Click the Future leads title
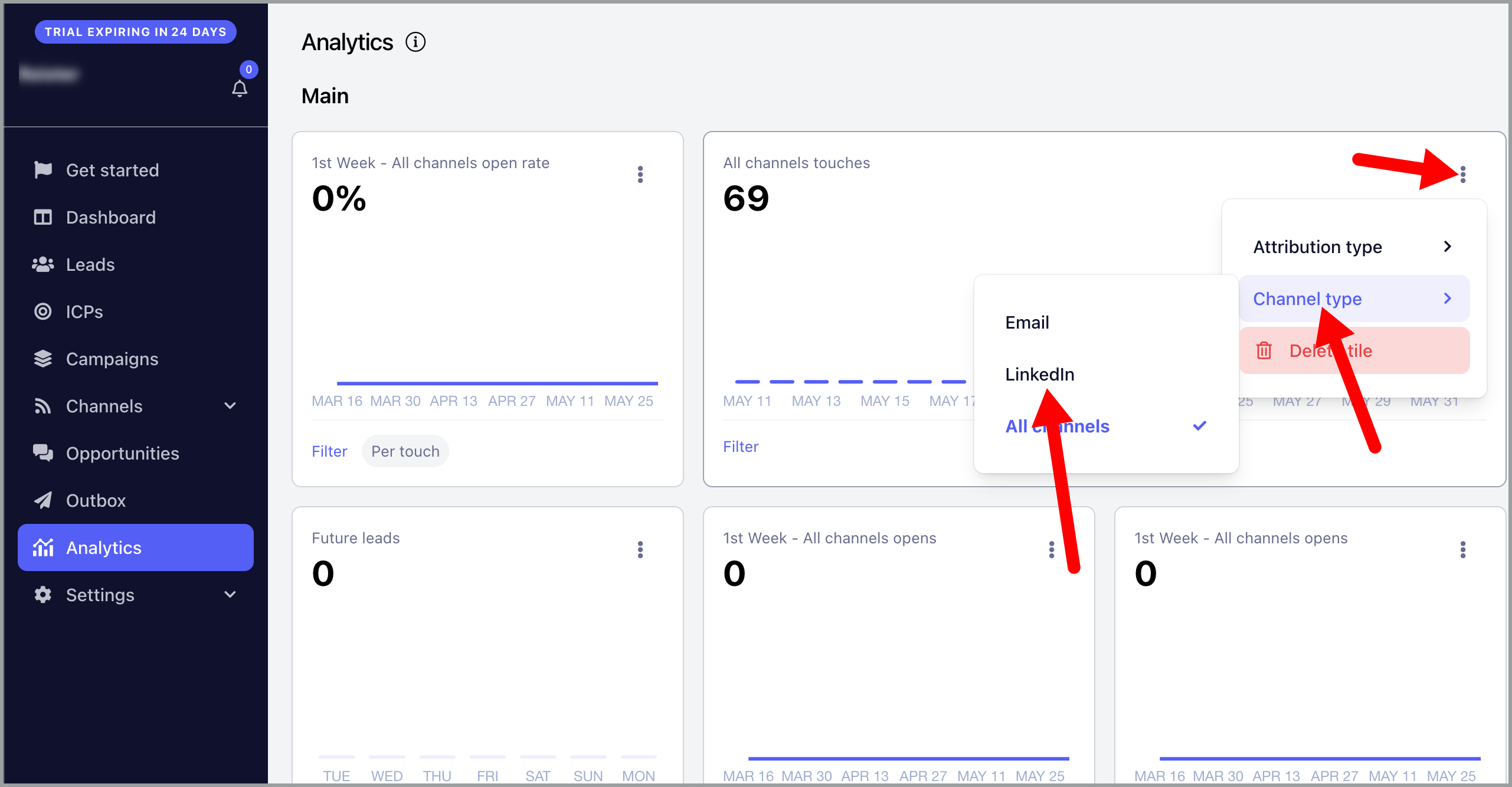This screenshot has height=787, width=1512. pos(356,538)
